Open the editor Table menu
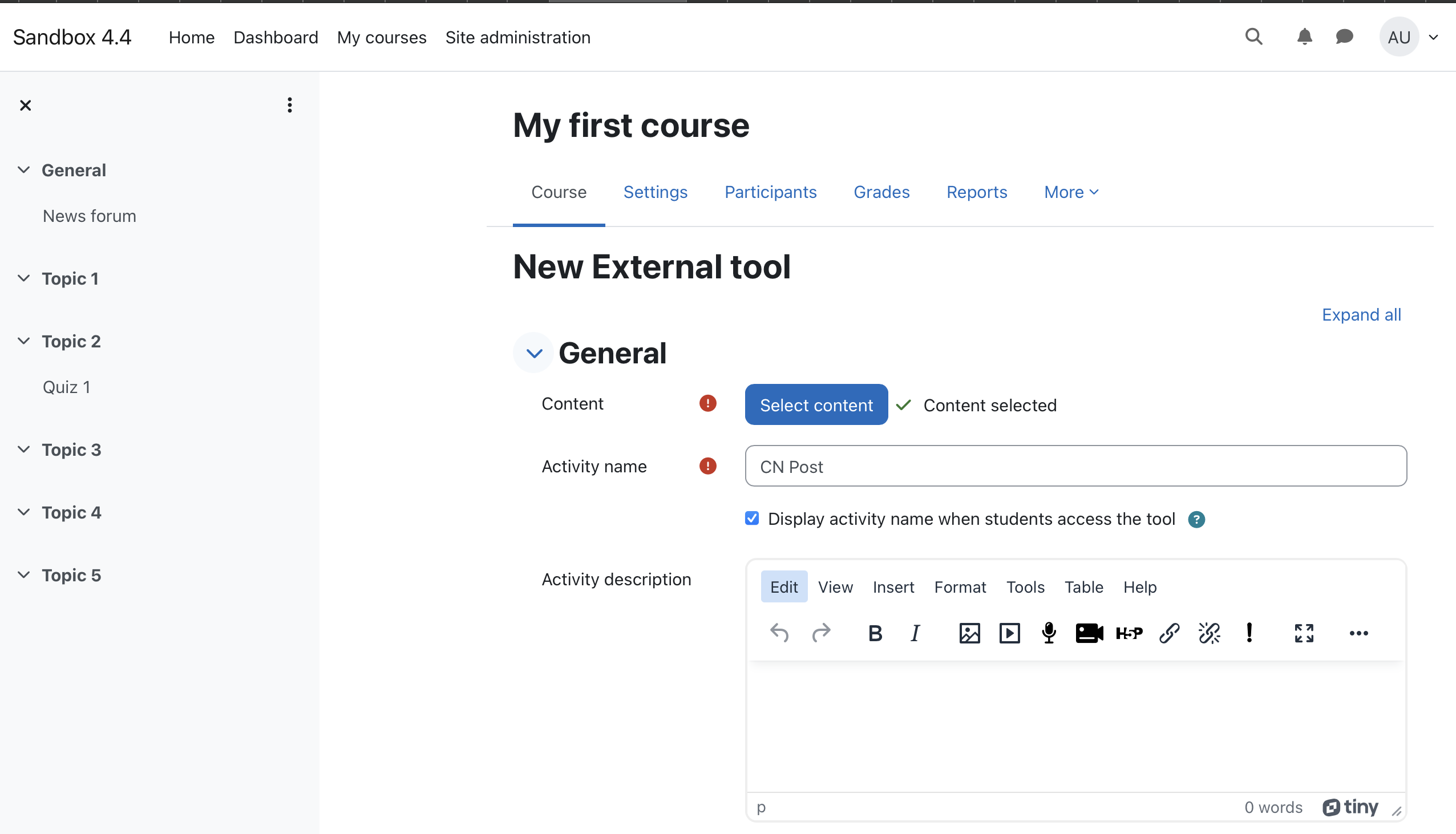 (x=1083, y=586)
